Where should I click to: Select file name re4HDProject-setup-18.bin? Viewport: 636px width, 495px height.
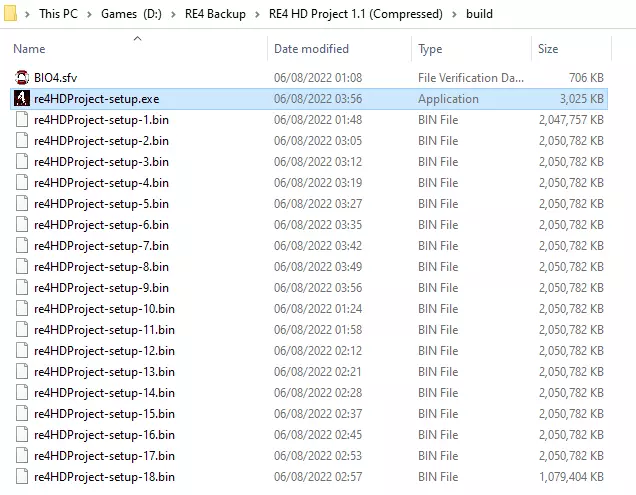tap(104, 477)
